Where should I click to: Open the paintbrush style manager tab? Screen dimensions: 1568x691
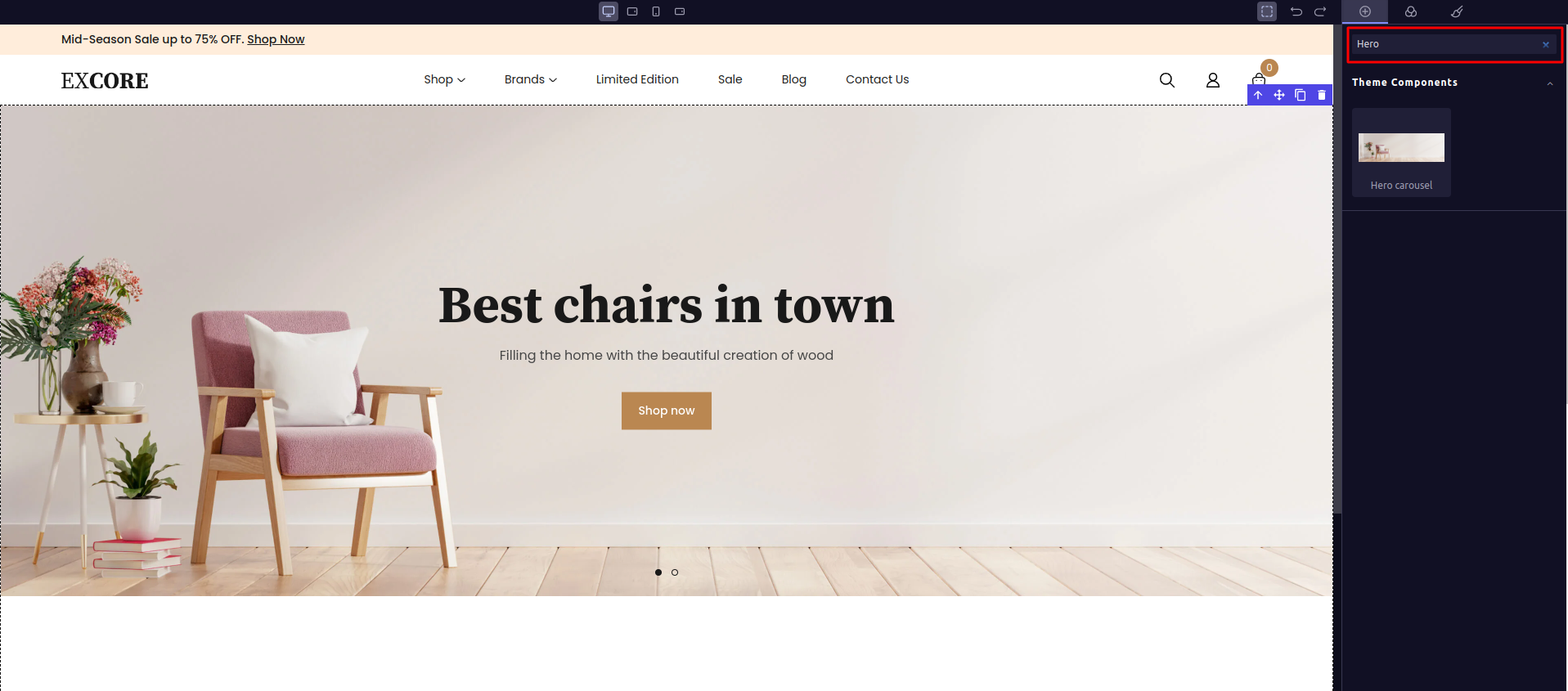pos(1457,11)
